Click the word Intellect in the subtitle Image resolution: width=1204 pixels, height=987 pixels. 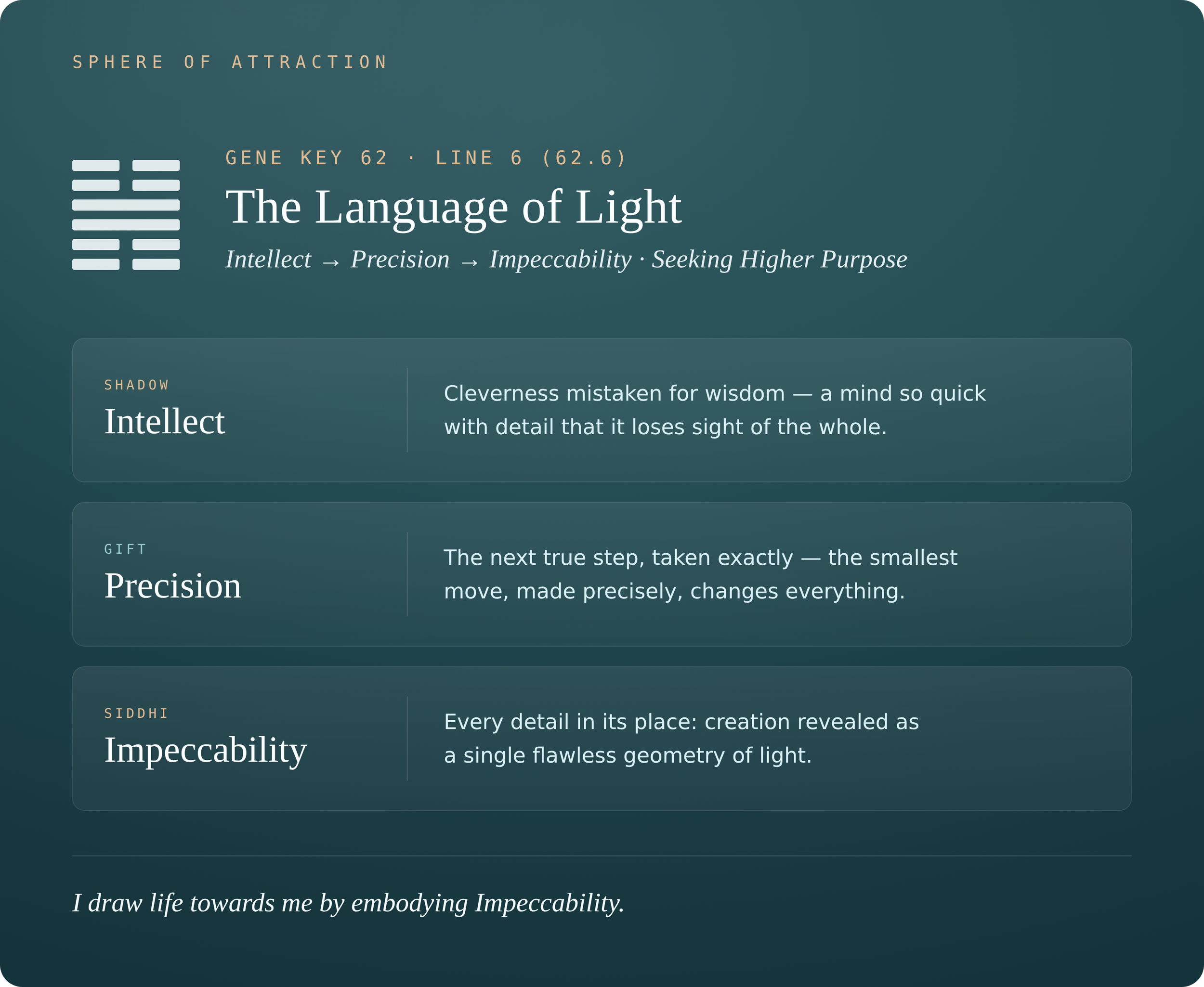(x=268, y=259)
